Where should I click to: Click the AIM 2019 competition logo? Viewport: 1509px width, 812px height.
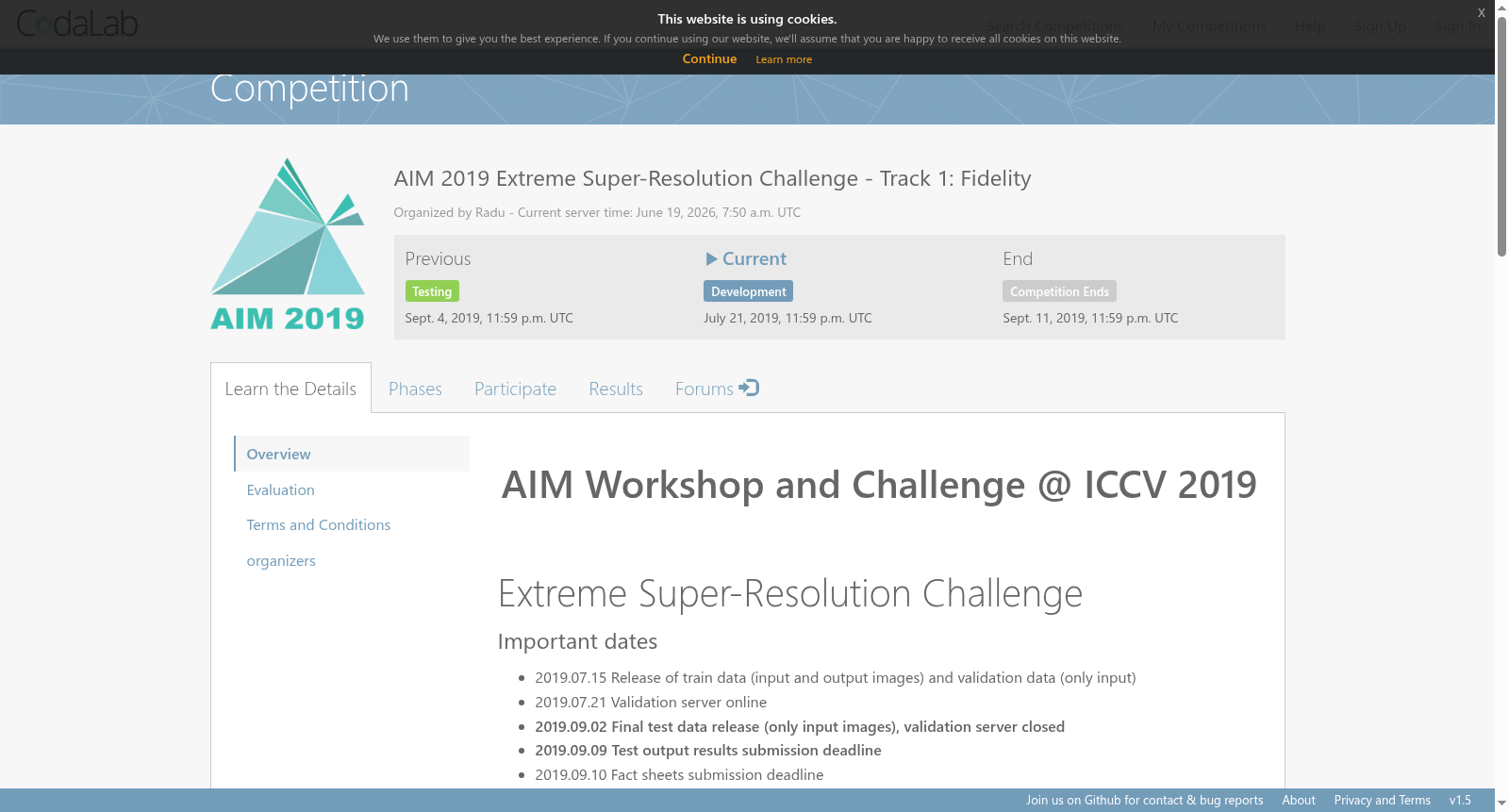(288, 244)
